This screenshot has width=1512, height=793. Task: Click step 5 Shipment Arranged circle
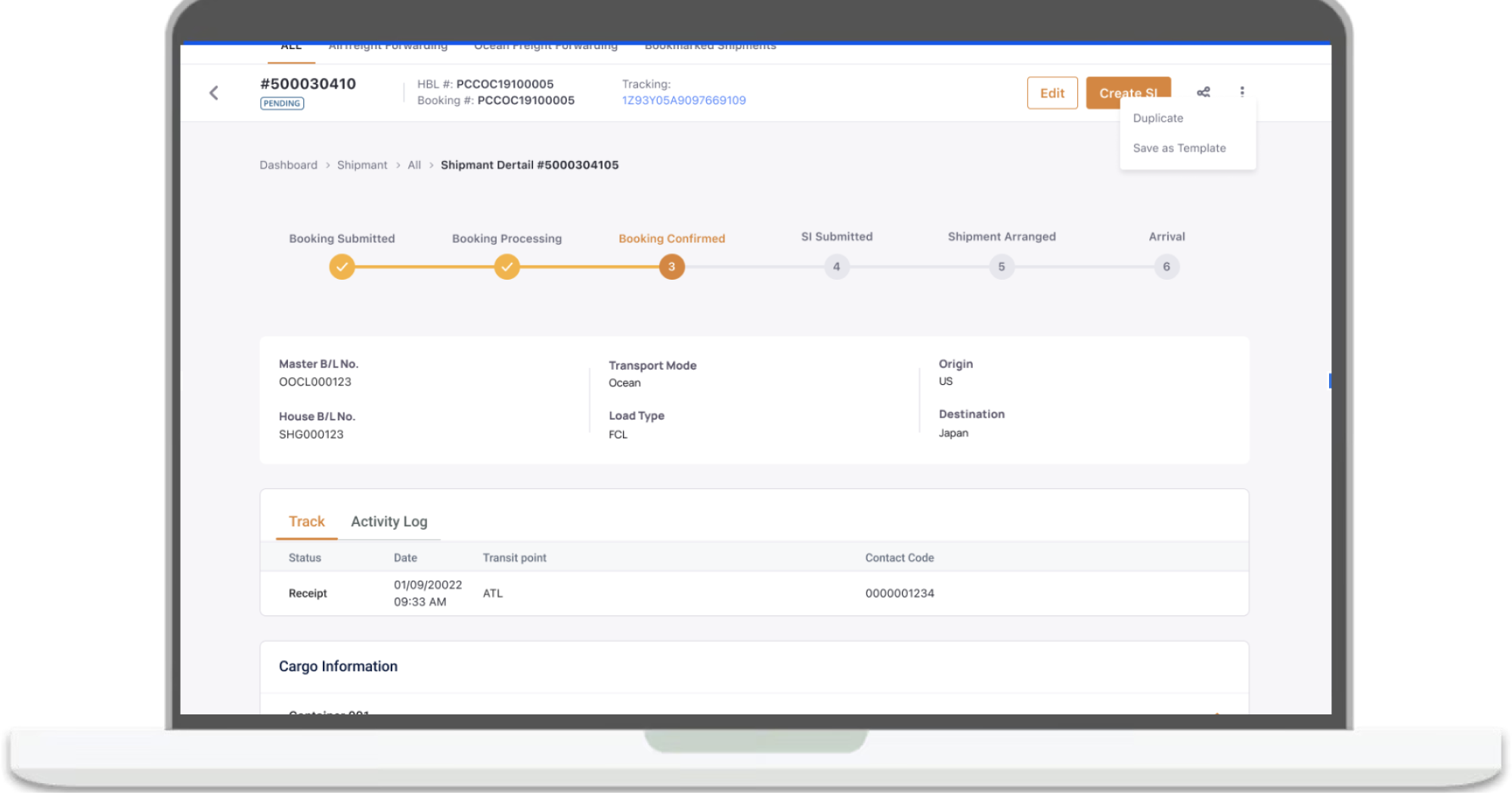tap(1001, 267)
